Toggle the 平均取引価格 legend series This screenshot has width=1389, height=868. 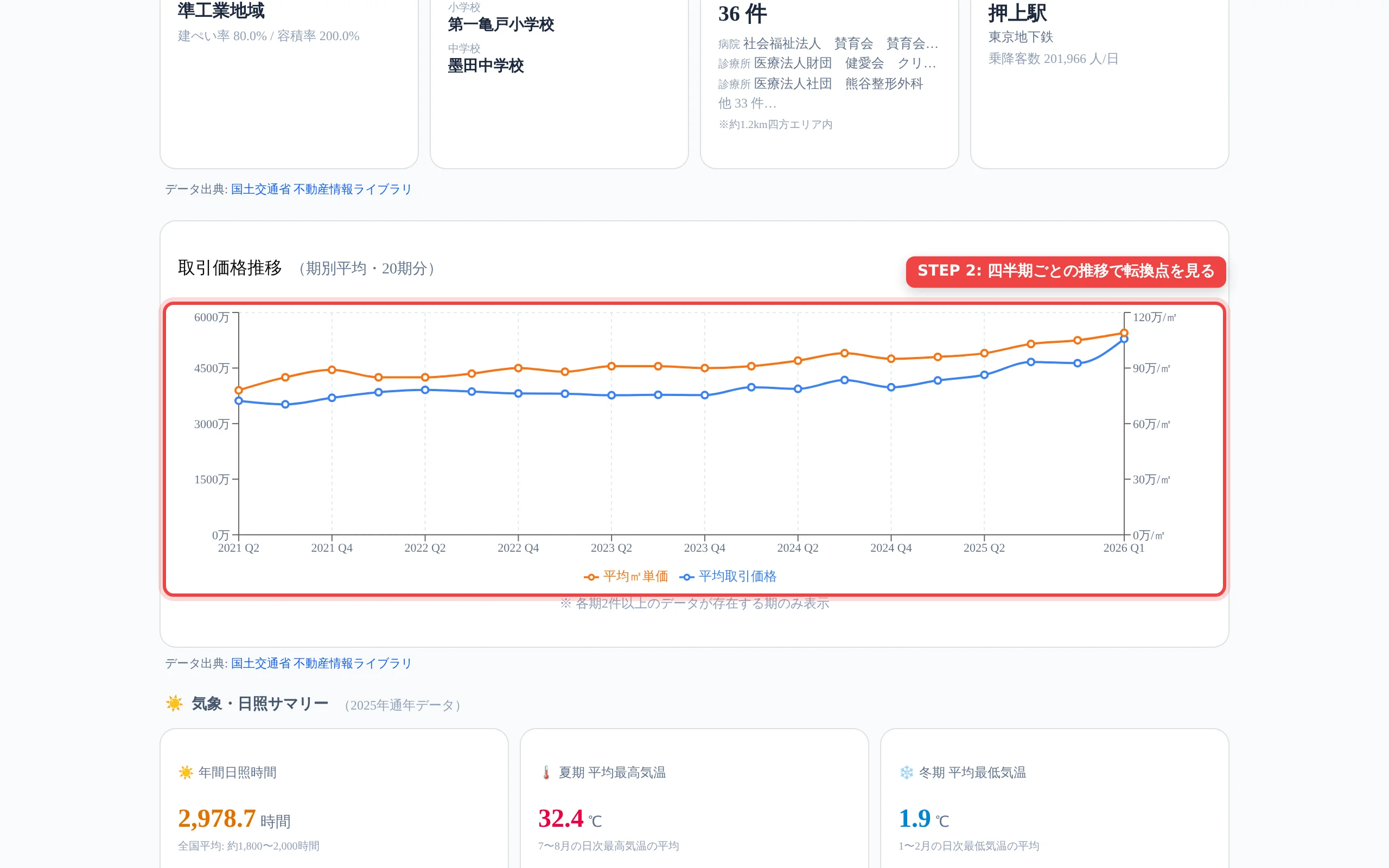click(728, 576)
